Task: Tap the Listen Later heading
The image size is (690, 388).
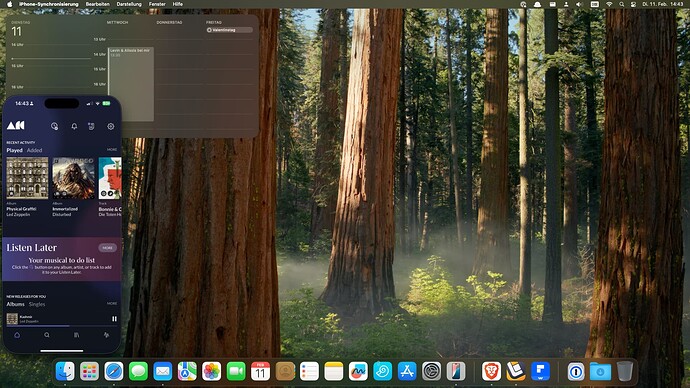Action: pyautogui.click(x=32, y=248)
